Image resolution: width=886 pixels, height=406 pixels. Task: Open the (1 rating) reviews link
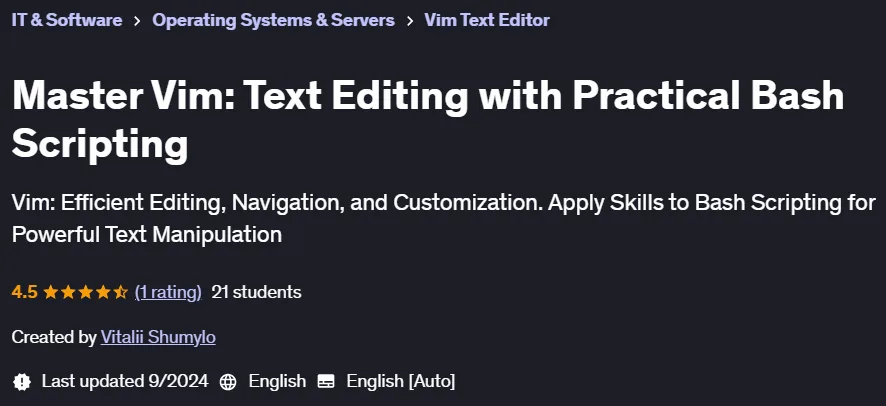pos(168,292)
